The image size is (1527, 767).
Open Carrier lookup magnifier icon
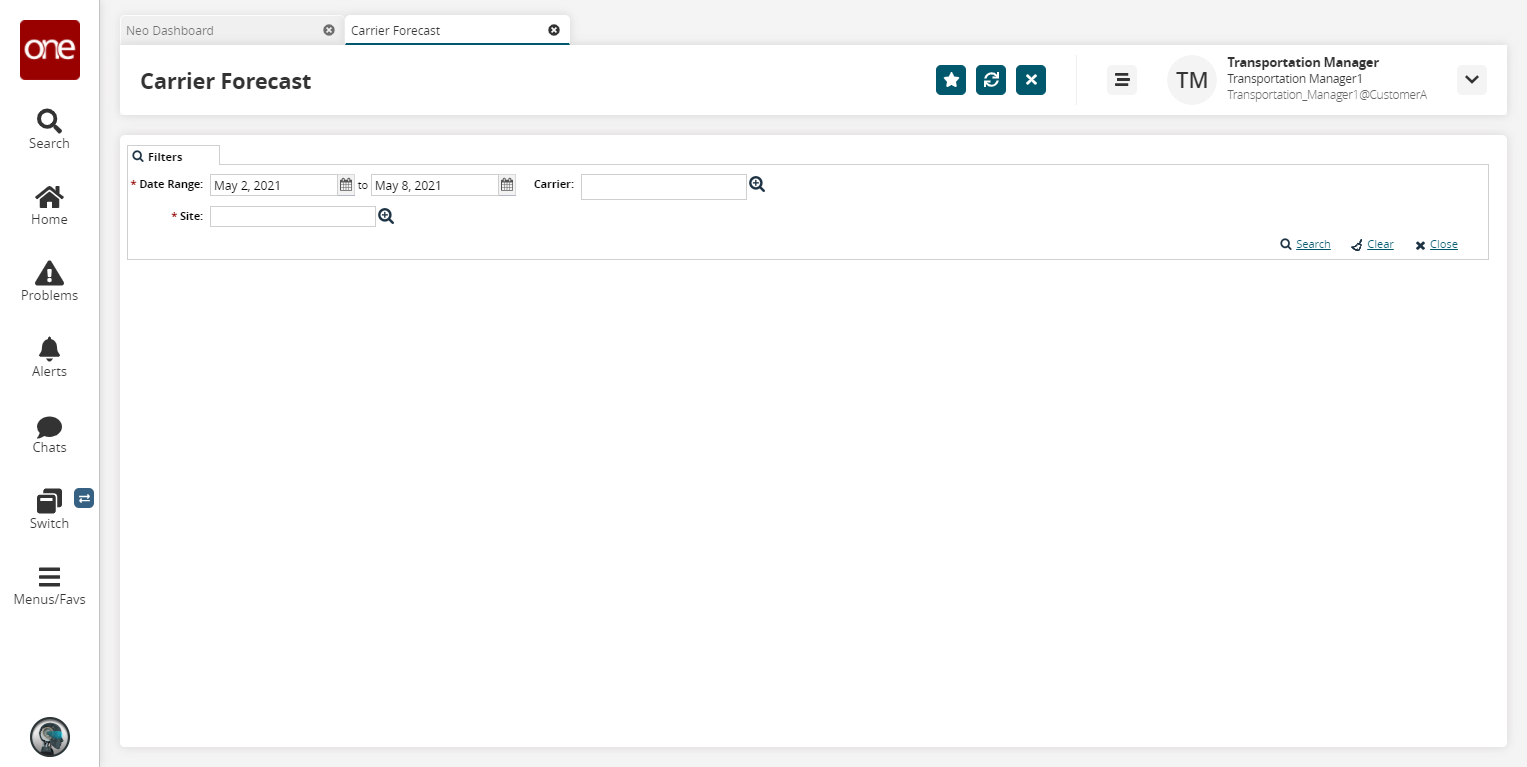pyautogui.click(x=757, y=184)
